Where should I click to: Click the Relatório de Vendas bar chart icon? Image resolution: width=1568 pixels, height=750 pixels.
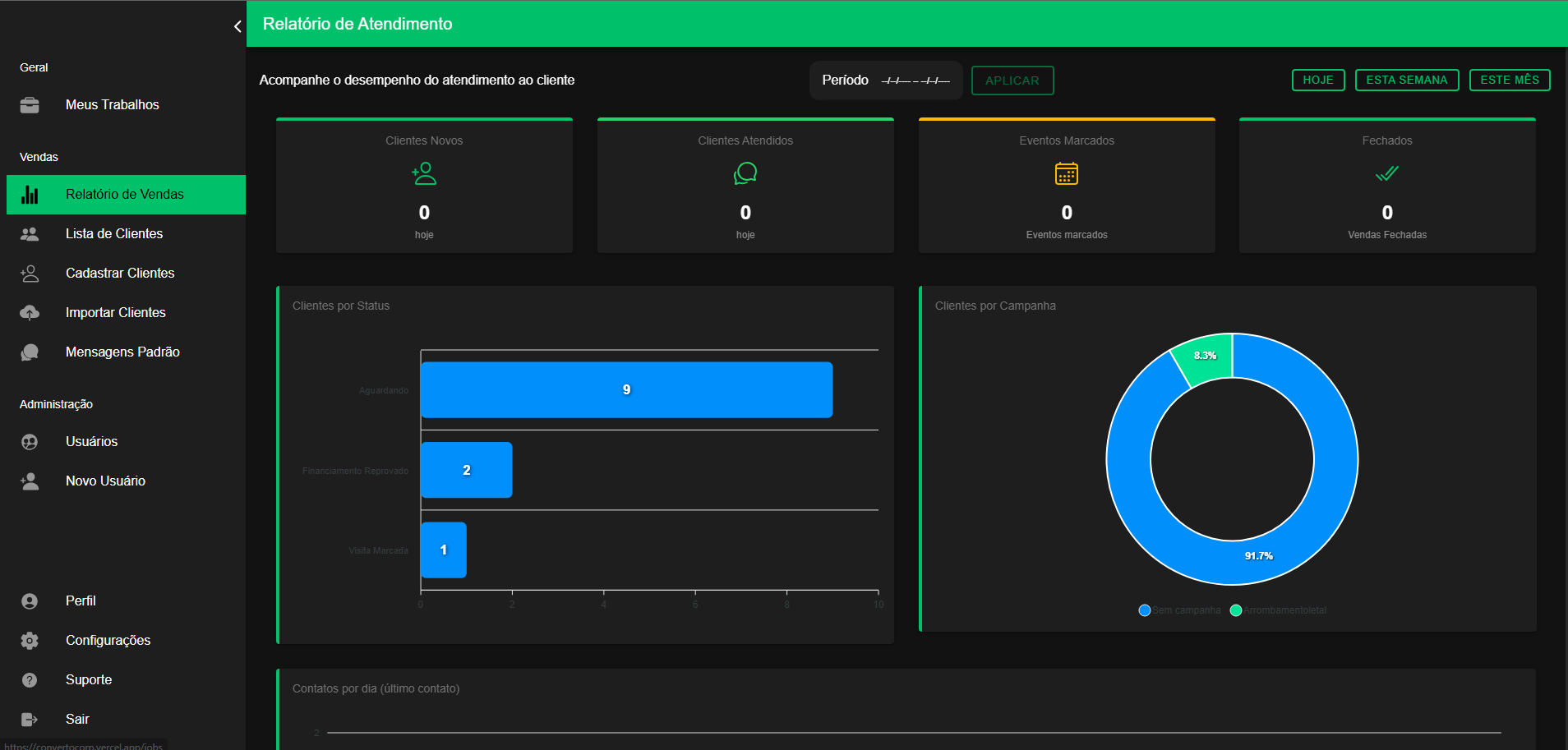pyautogui.click(x=30, y=194)
